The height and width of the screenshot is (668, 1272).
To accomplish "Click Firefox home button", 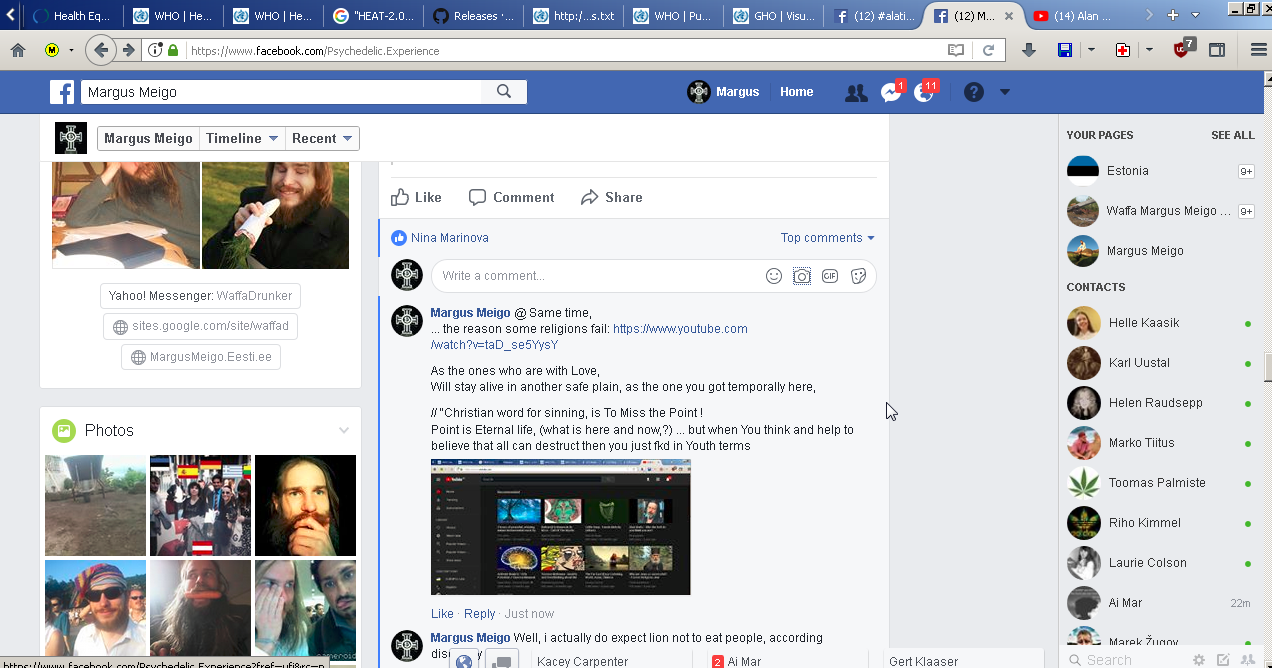I will (x=17, y=50).
